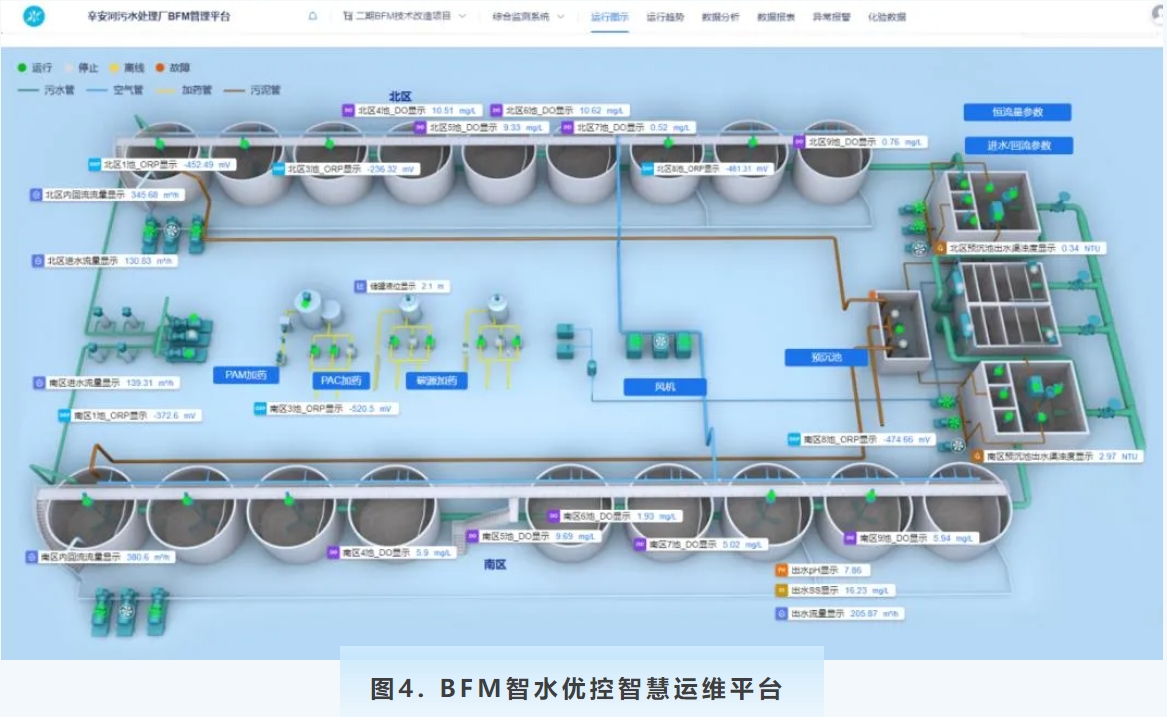This screenshot has height=717, width=1167.
Task: Click the 南区8池_ORP显示 sensor icon
Action: [793, 439]
